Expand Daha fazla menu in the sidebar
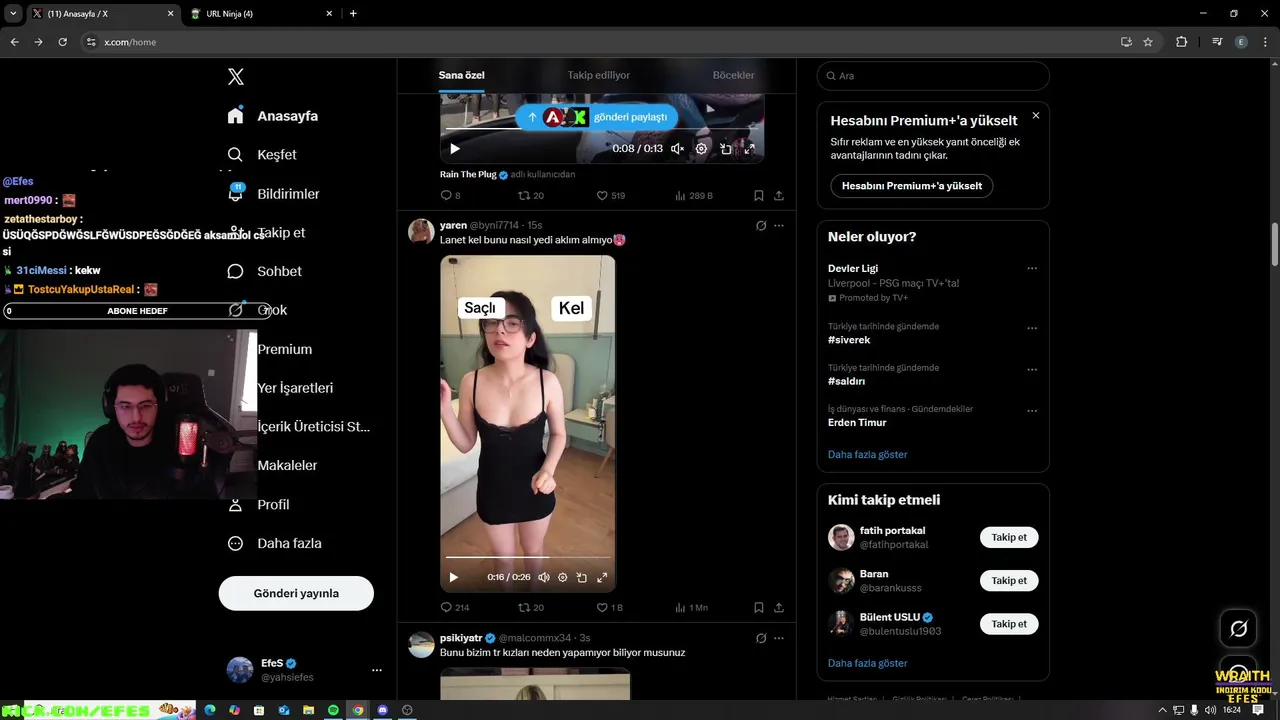Viewport: 1280px width, 720px height. 274,543
